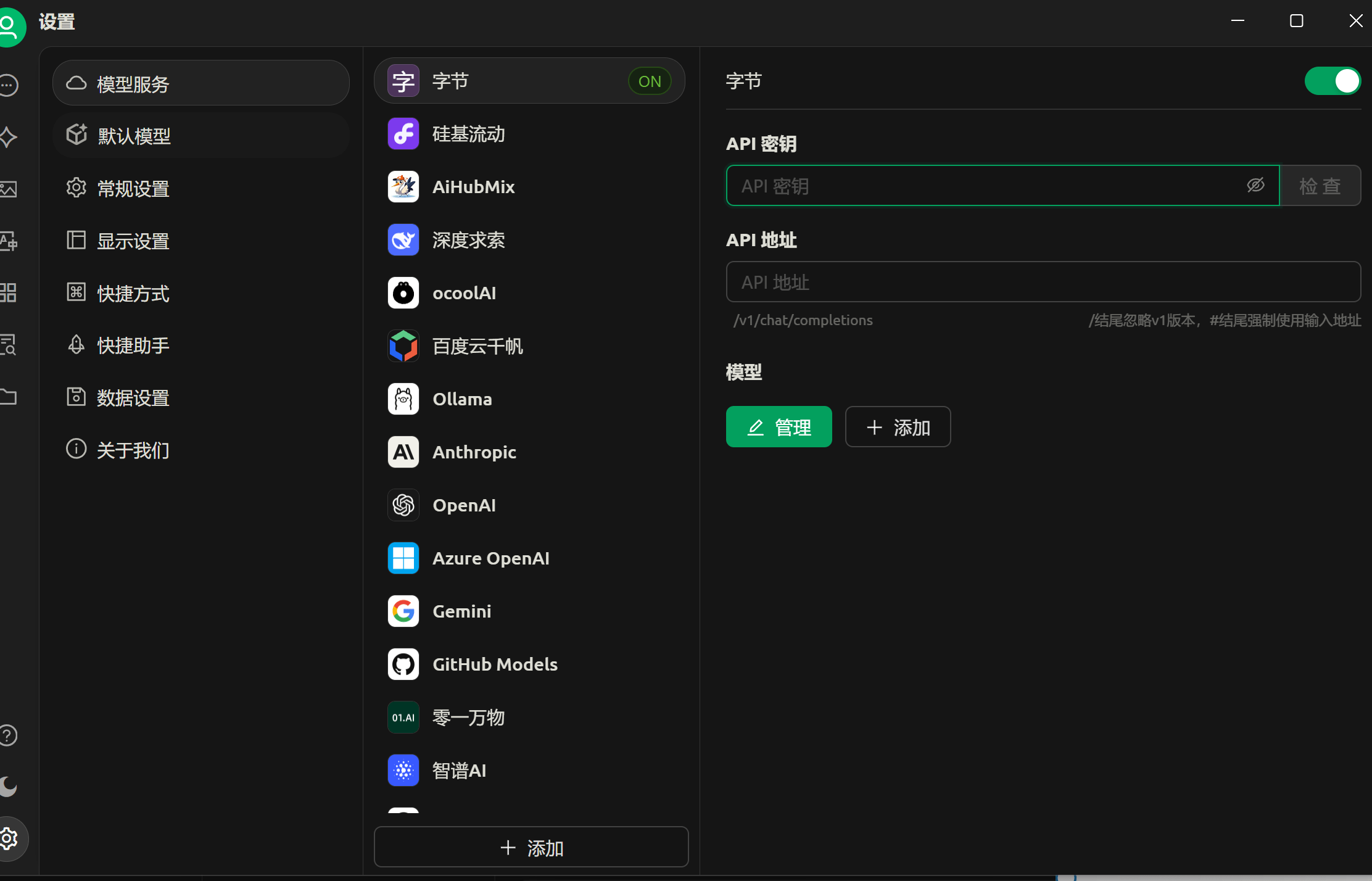This screenshot has height=881, width=1372.
Task: Select the OpenAI provider icon
Action: tap(403, 505)
